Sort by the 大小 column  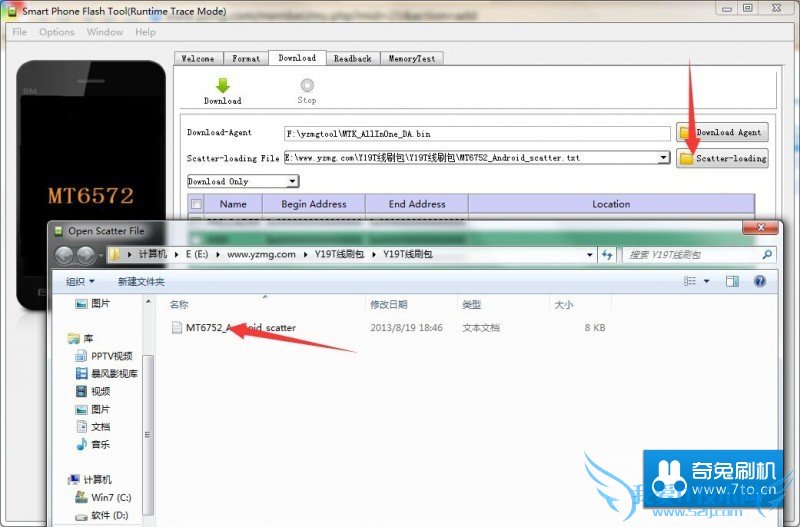coord(564,305)
